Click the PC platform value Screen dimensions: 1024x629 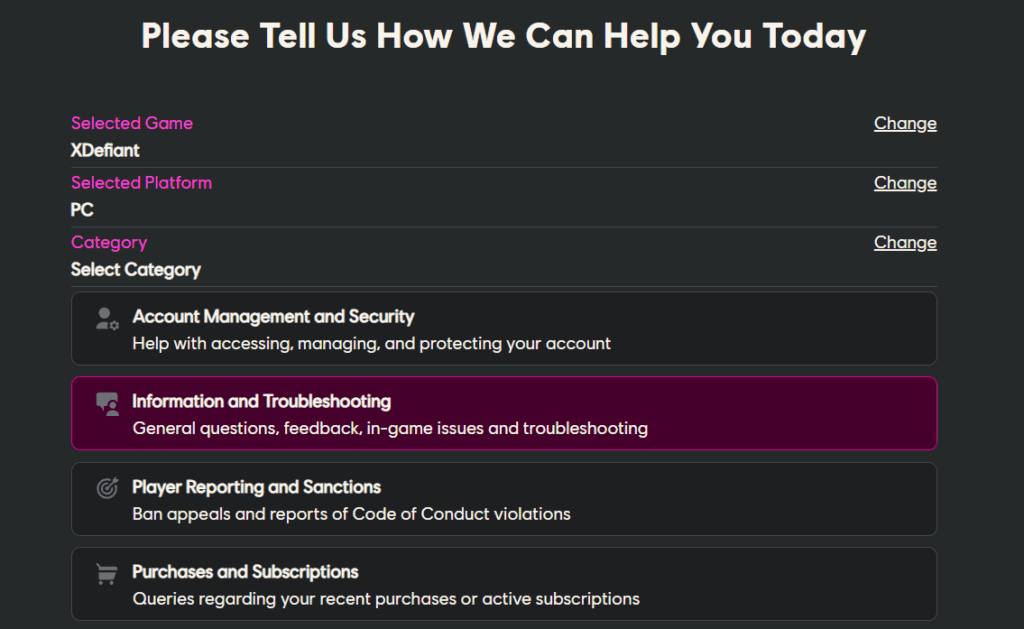point(82,210)
